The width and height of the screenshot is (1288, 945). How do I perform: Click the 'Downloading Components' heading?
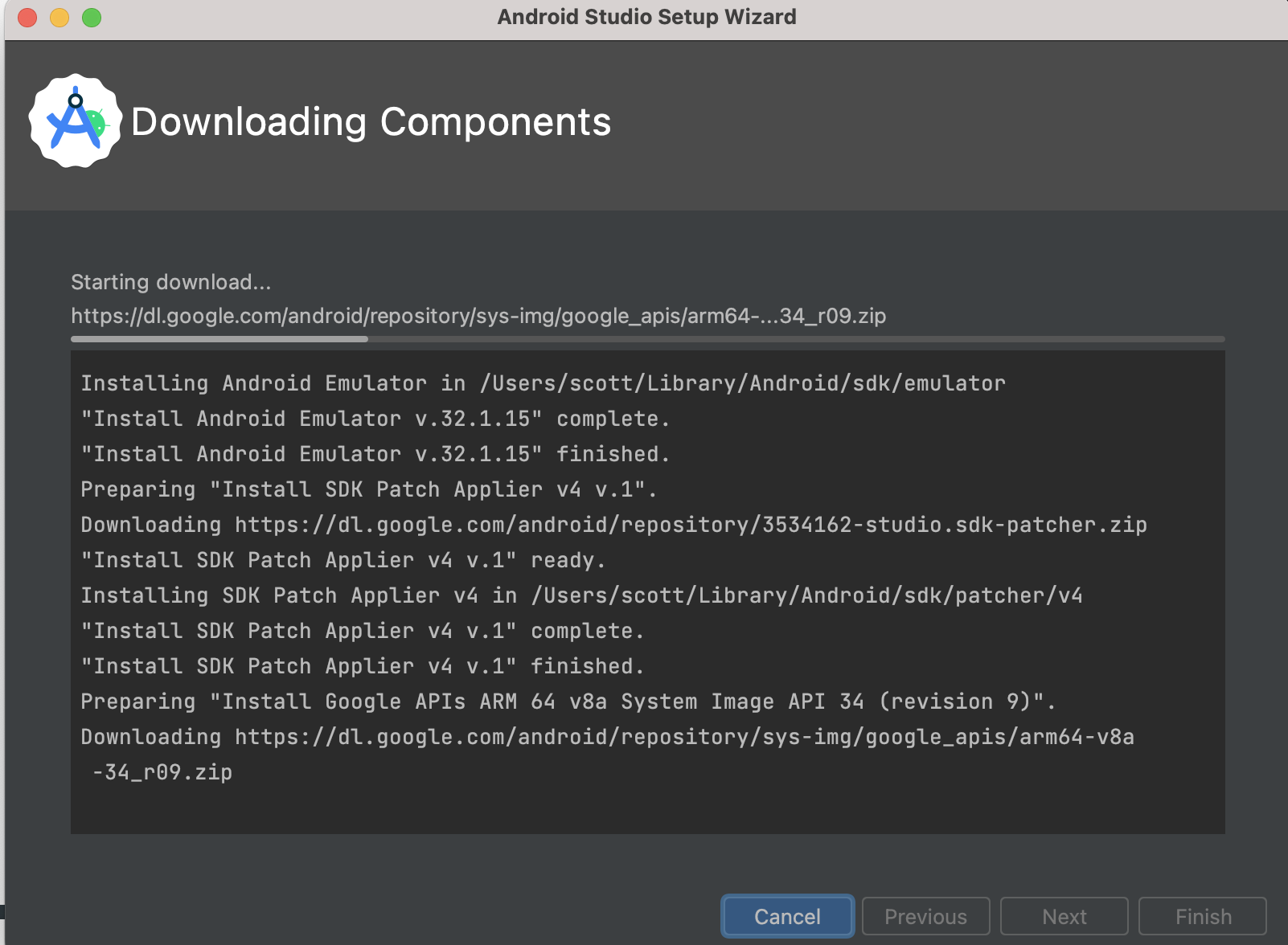tap(371, 122)
